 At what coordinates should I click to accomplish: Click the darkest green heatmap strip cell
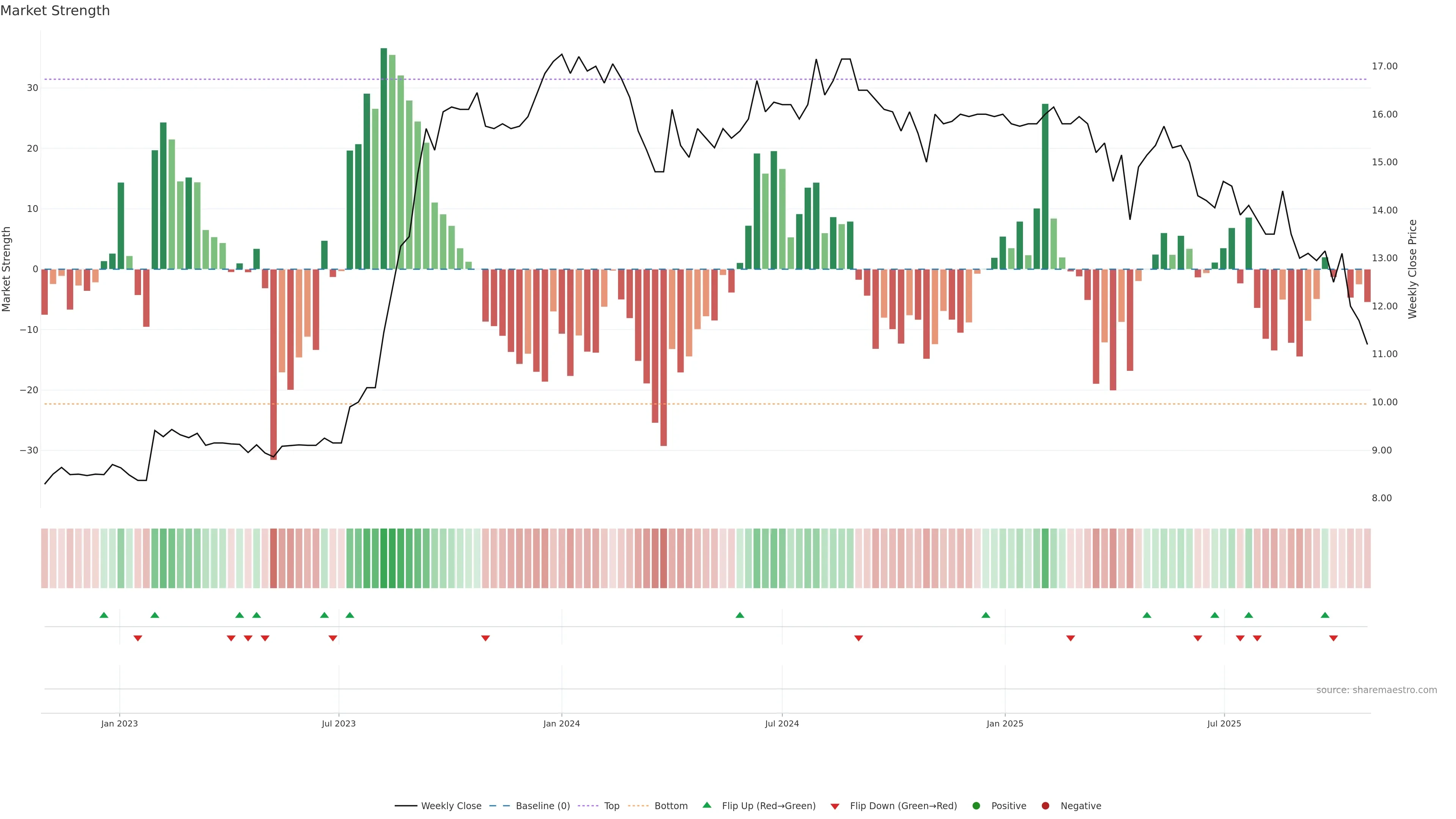click(384, 559)
